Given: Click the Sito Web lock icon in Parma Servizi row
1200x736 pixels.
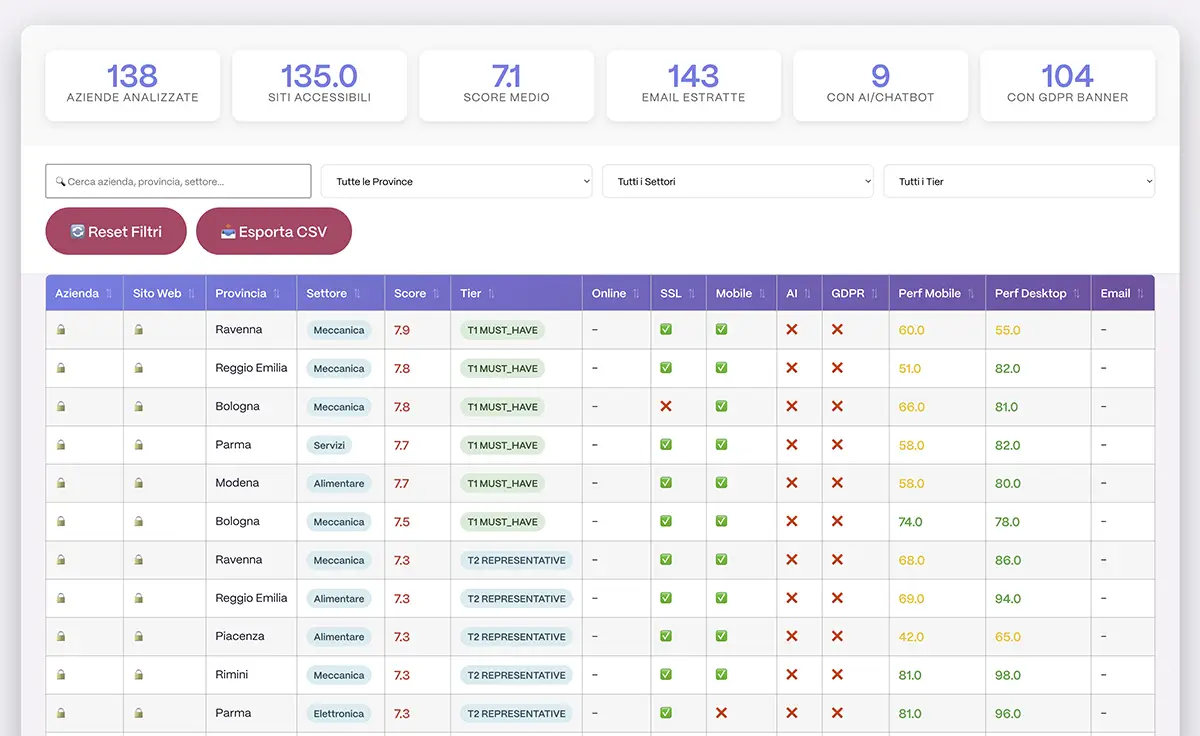Looking at the screenshot, I should click(x=139, y=445).
